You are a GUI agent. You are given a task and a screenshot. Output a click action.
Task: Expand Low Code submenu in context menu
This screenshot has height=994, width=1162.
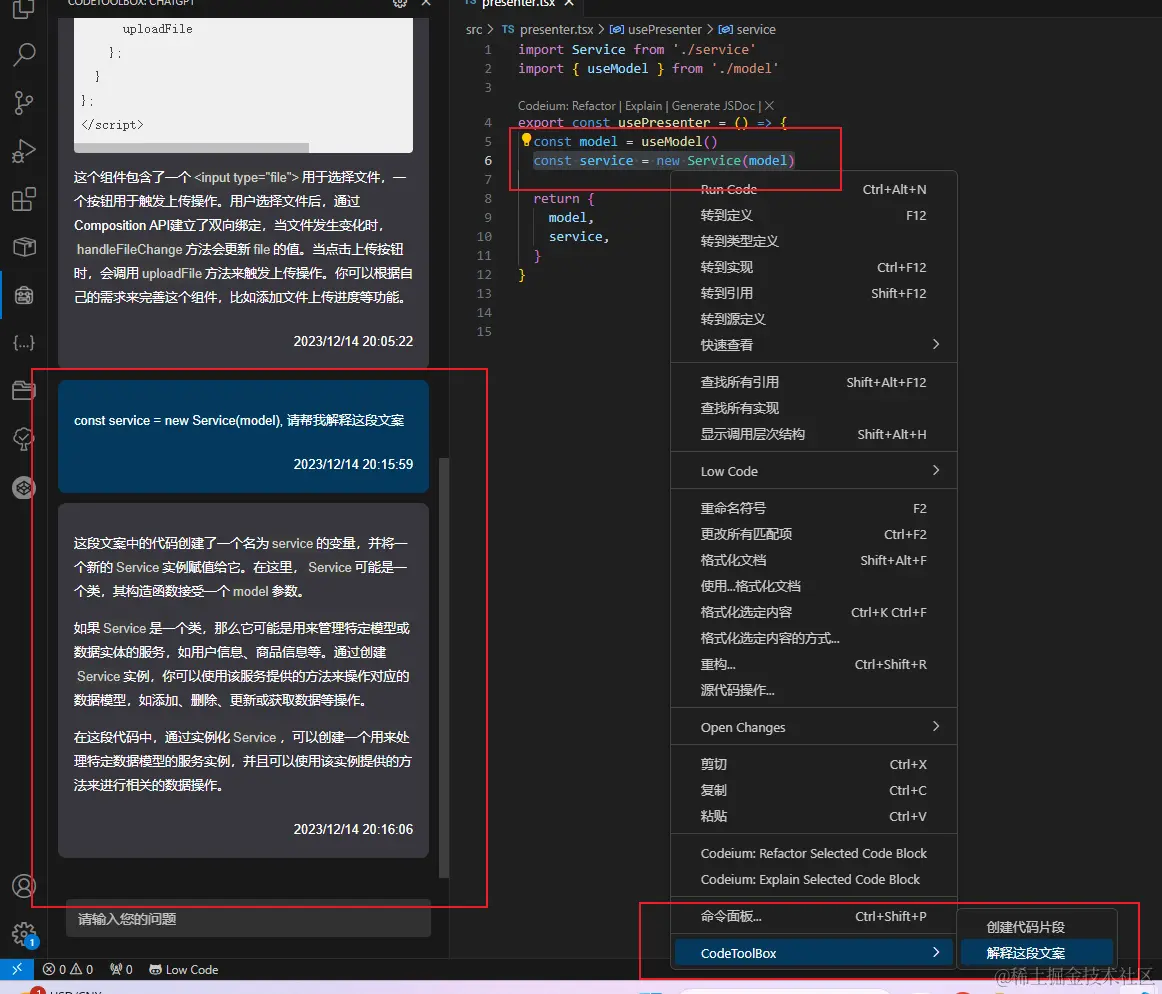tap(814, 471)
